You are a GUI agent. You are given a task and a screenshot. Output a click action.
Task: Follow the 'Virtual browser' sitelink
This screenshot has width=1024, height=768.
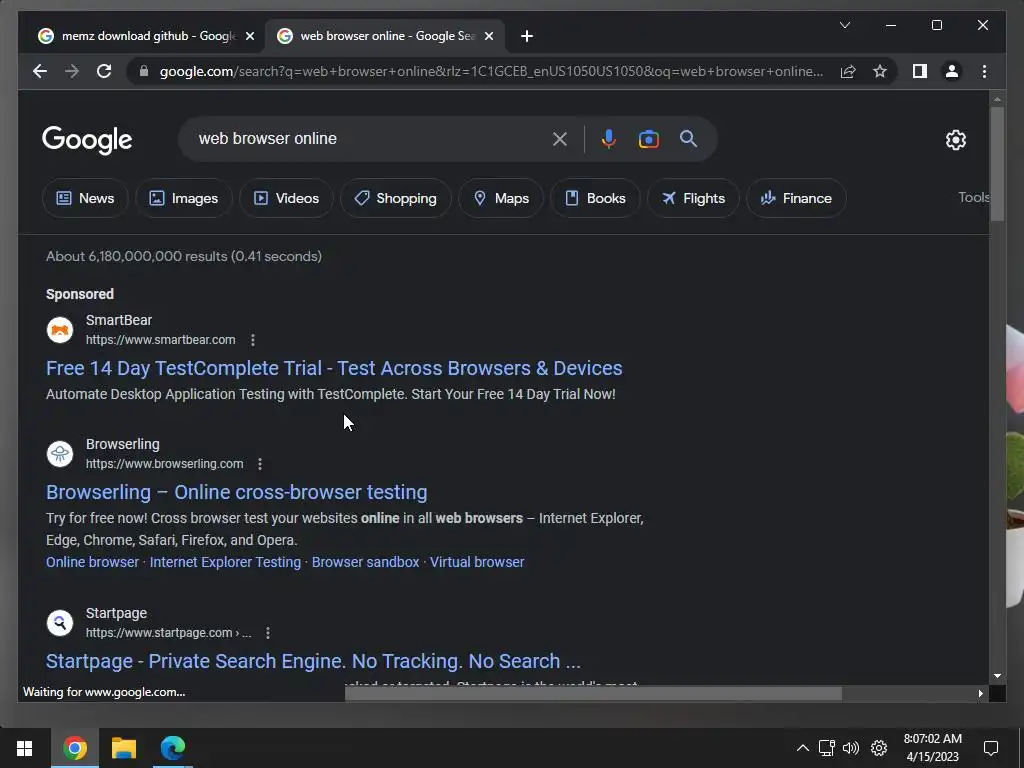click(477, 562)
